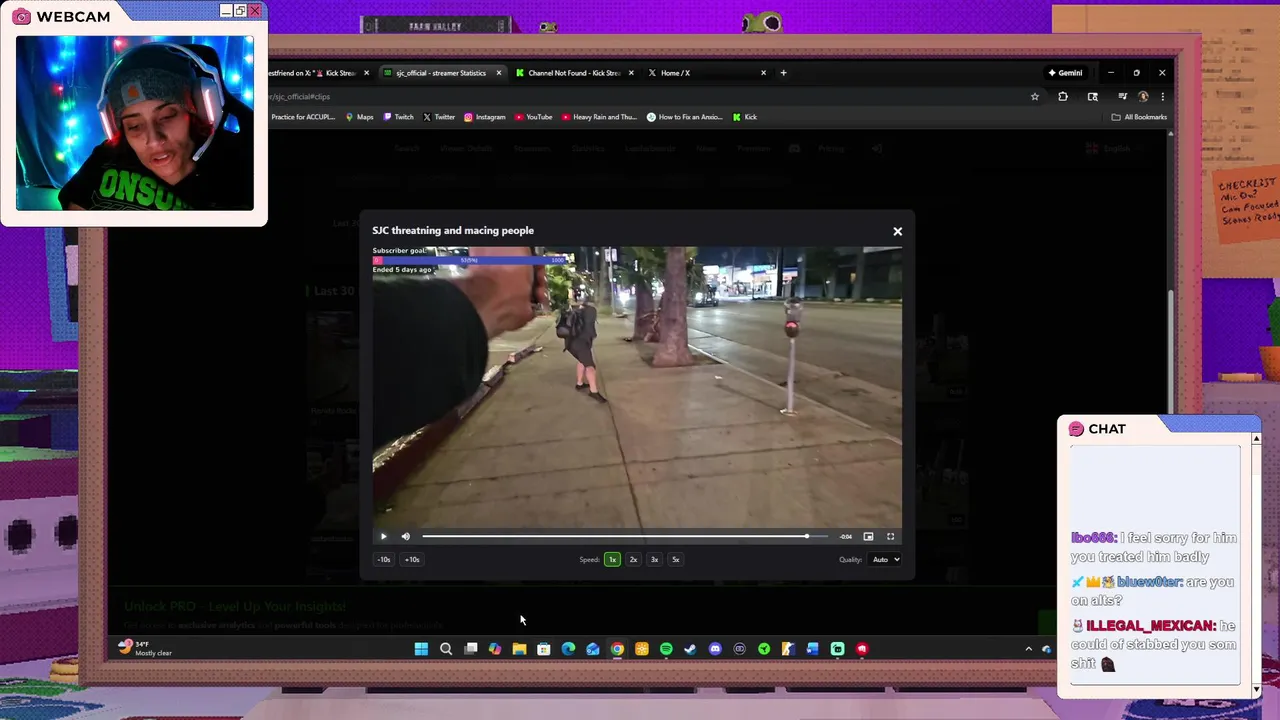Open the How to Fix an Anxio... bookmark

(685, 117)
